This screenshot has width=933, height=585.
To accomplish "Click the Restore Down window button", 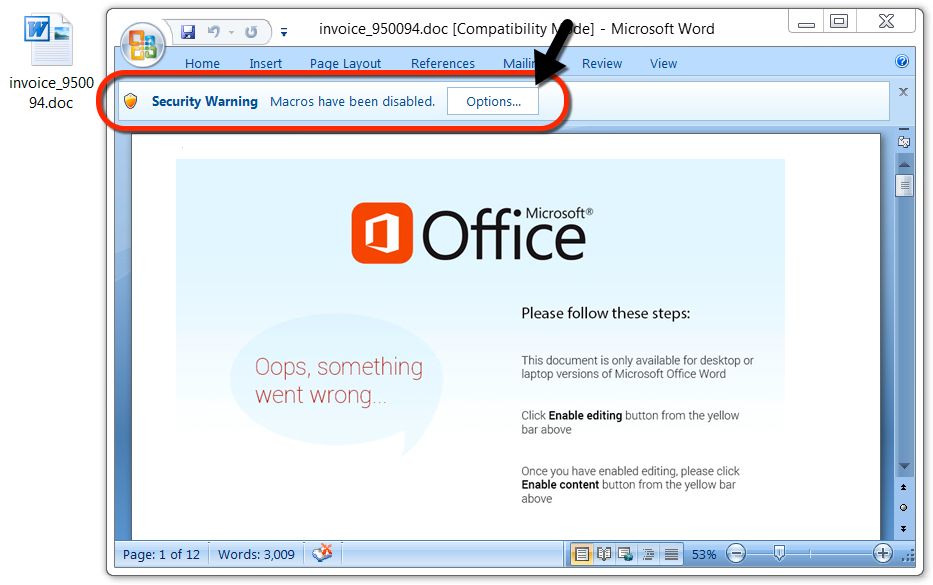I will tap(839, 22).
